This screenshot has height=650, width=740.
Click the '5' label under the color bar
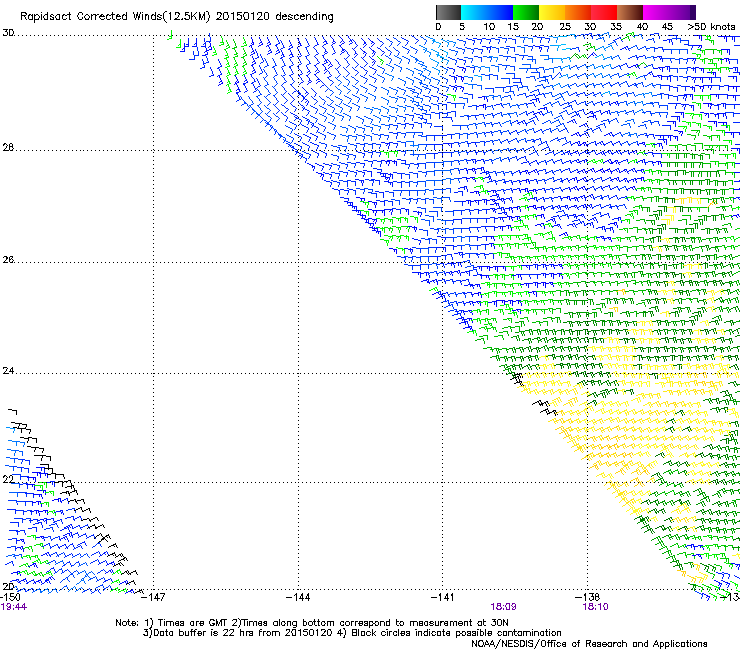462,27
